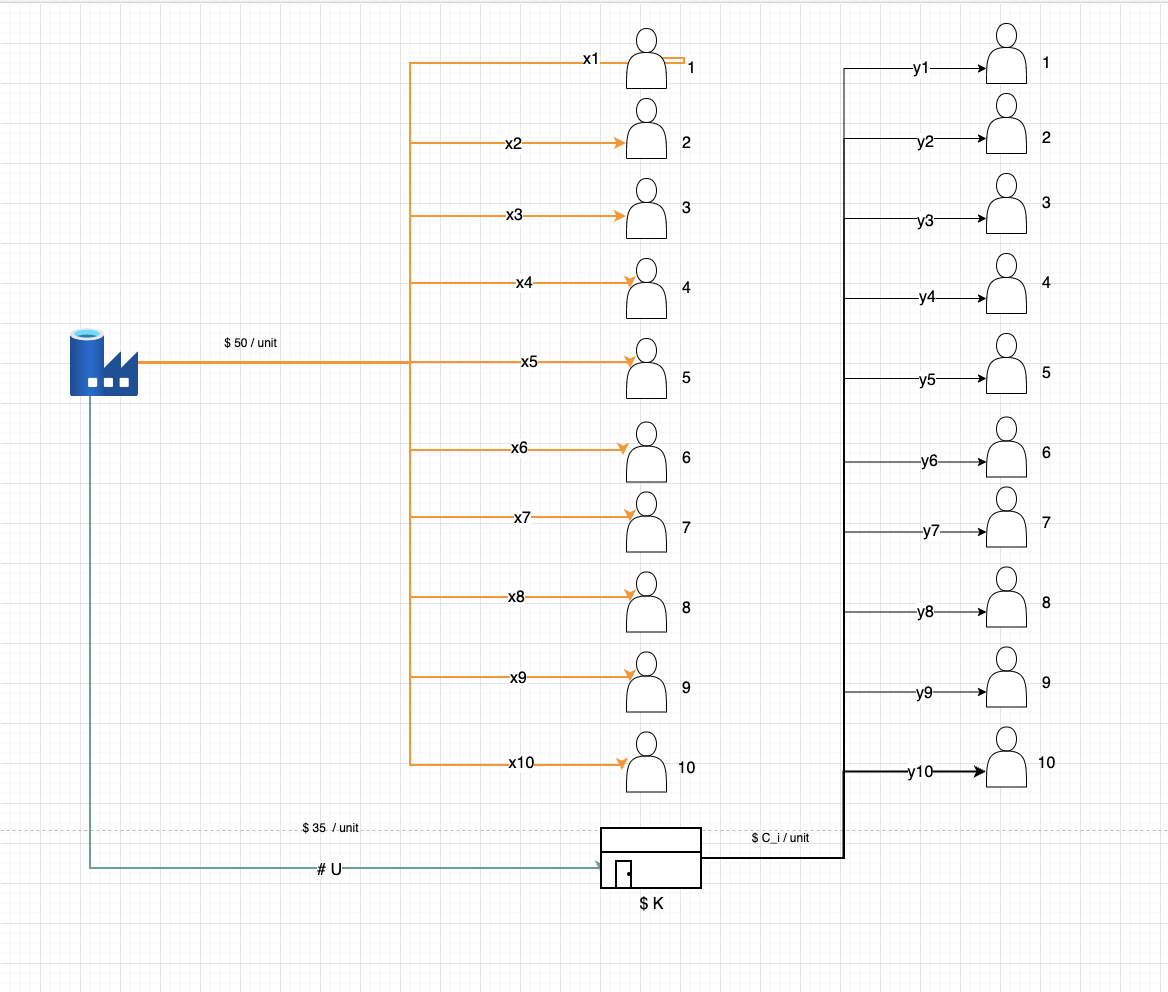Click the x7 edge label
The image size is (1168, 992).
[x=522, y=518]
